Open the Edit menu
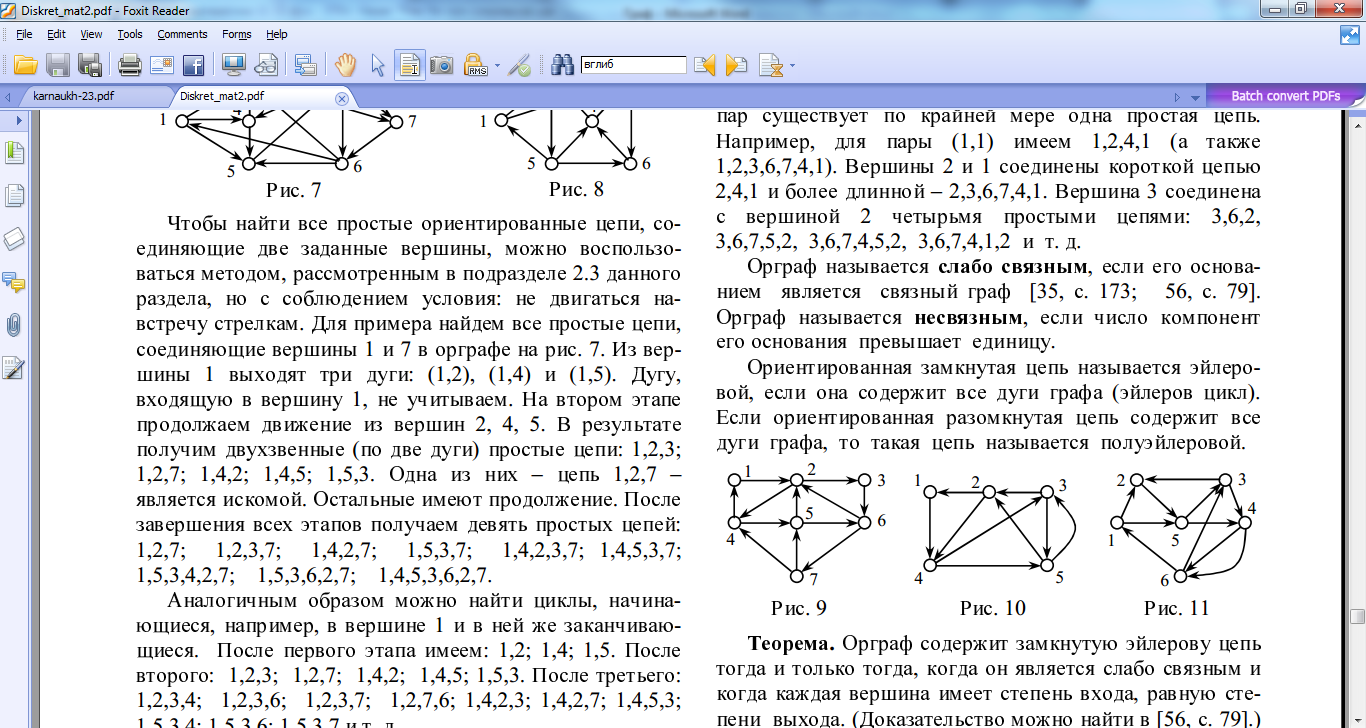This screenshot has width=1366, height=728. pyautogui.click(x=56, y=34)
